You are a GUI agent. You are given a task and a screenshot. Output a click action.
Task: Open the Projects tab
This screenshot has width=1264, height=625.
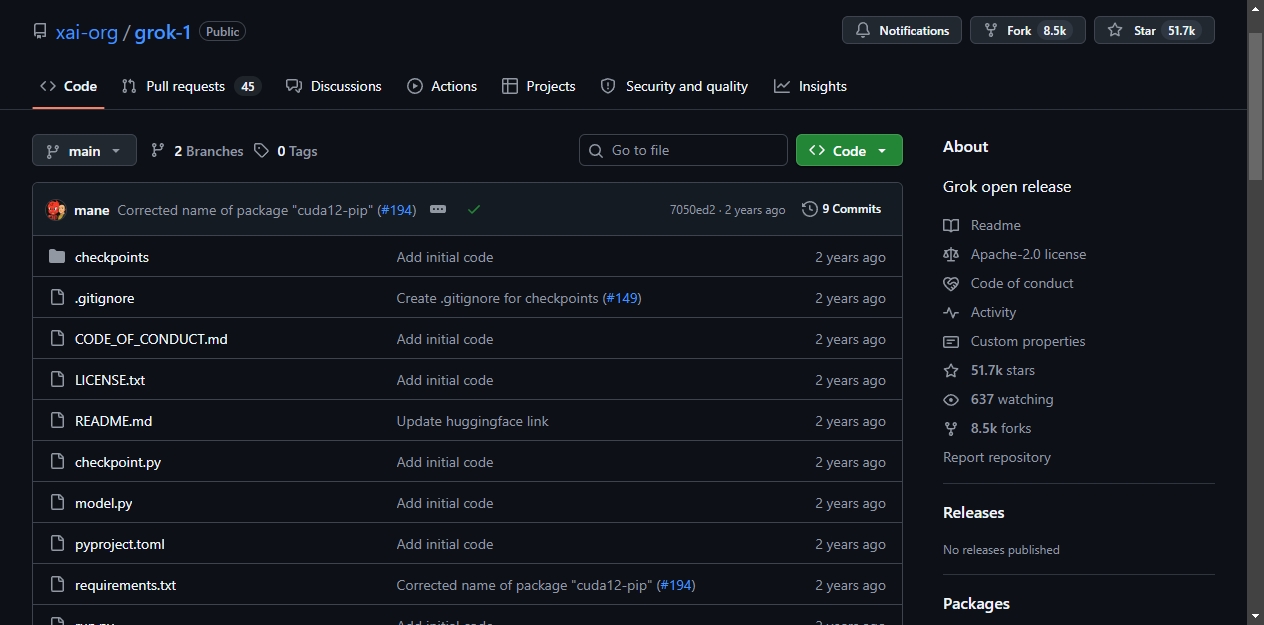click(539, 86)
